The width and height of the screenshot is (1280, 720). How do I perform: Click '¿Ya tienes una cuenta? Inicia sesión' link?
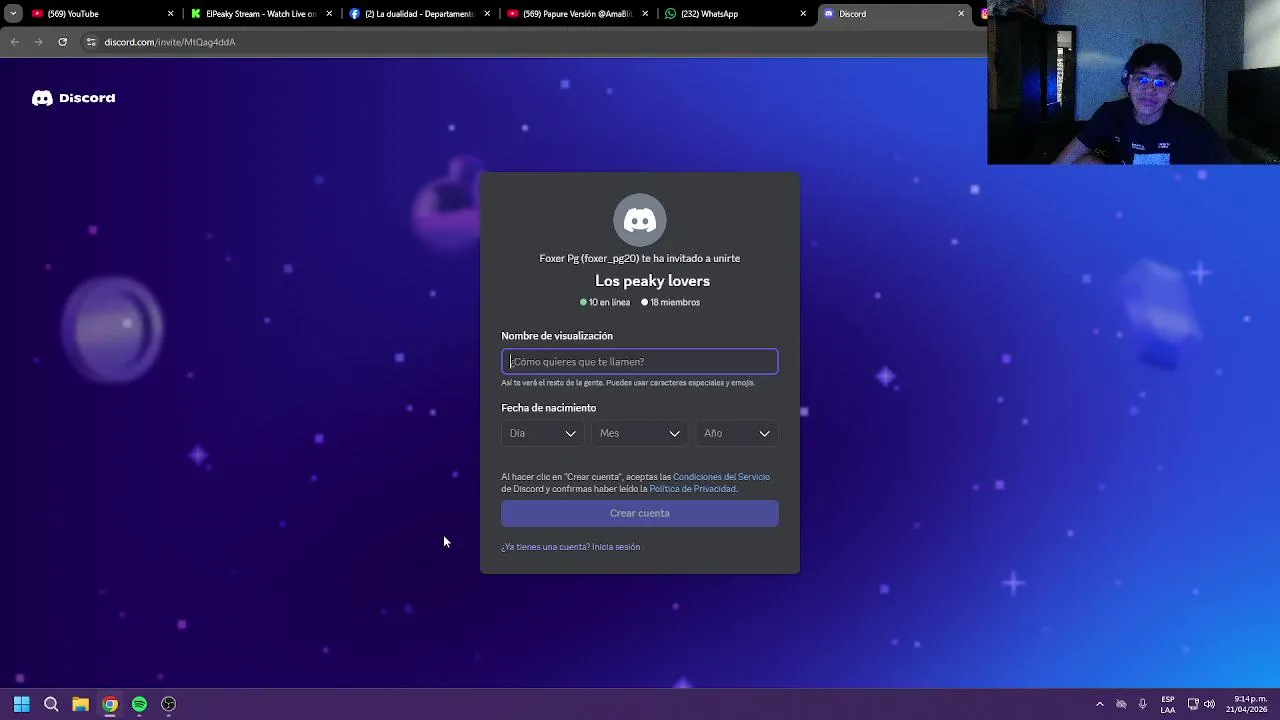pos(570,547)
